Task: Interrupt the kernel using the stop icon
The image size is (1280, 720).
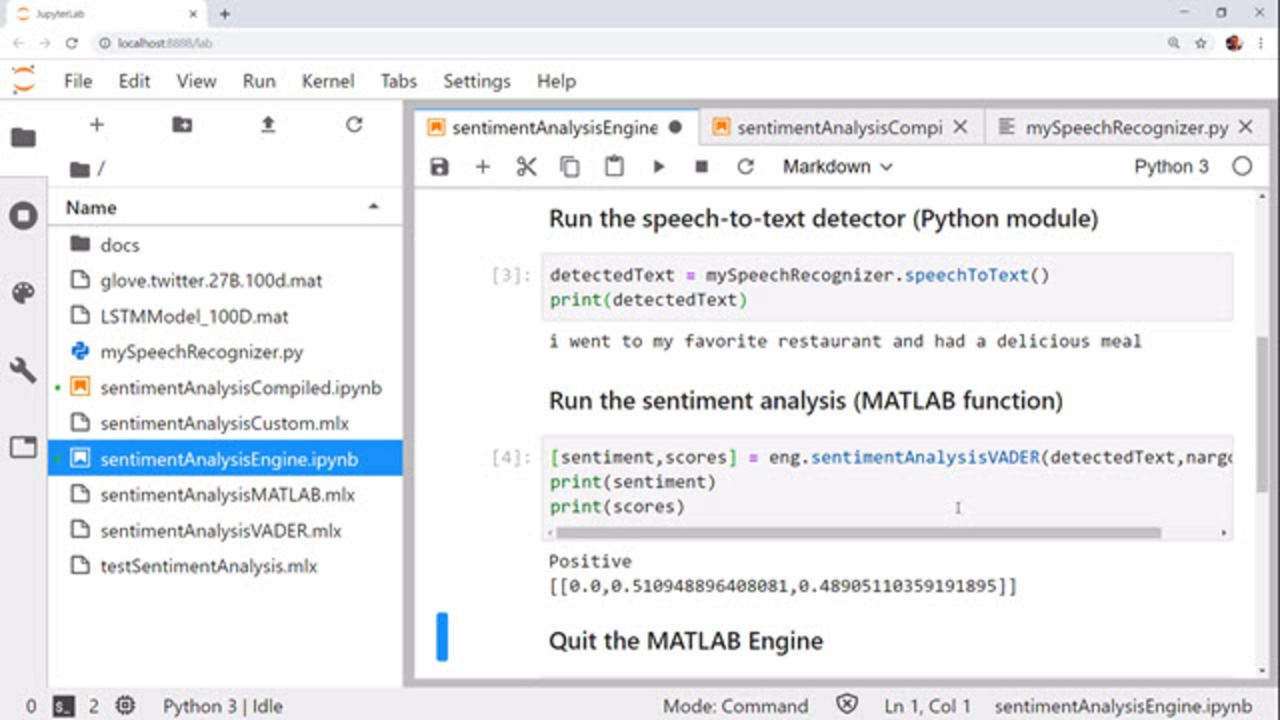Action: (x=701, y=167)
